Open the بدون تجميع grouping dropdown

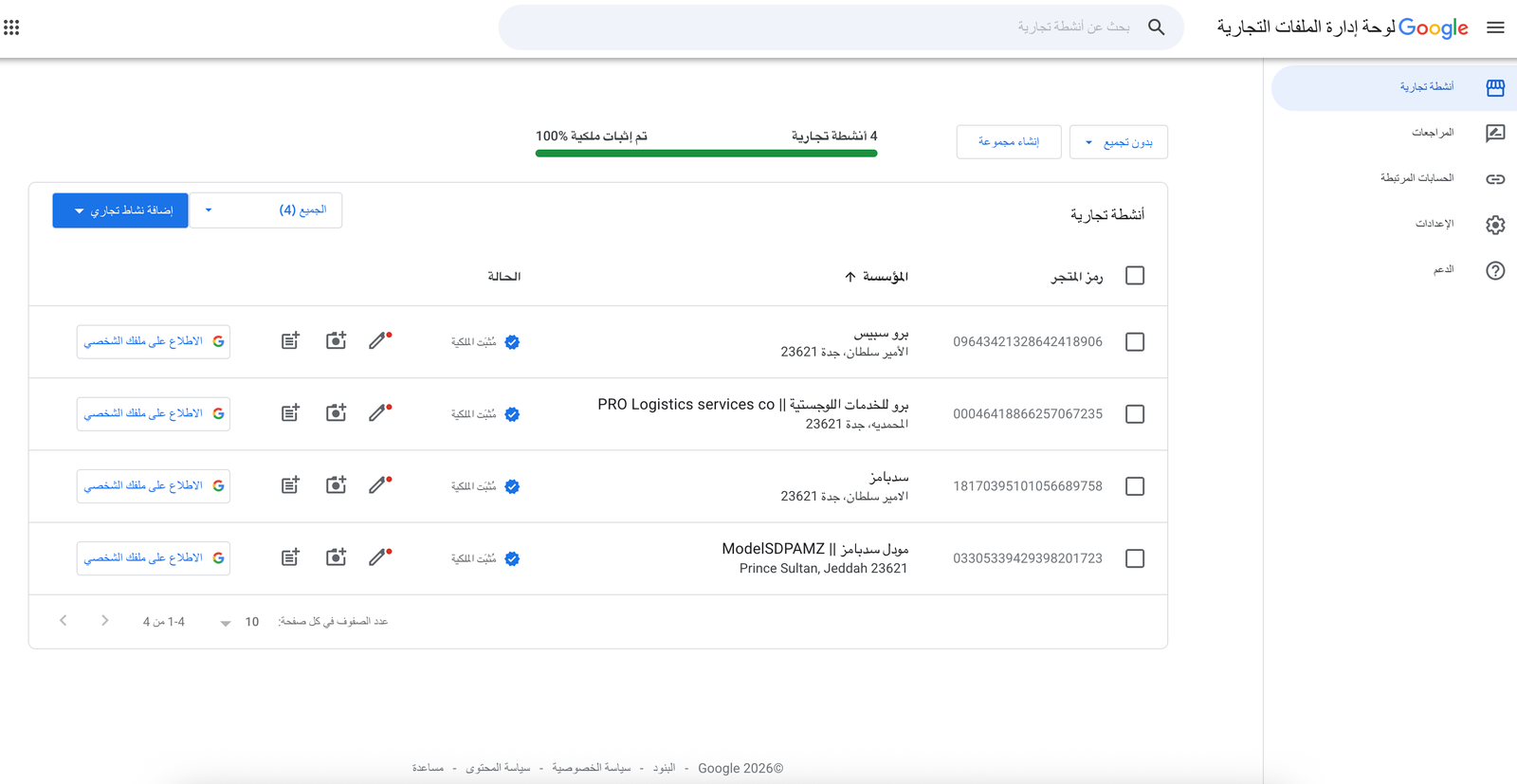pos(1118,142)
